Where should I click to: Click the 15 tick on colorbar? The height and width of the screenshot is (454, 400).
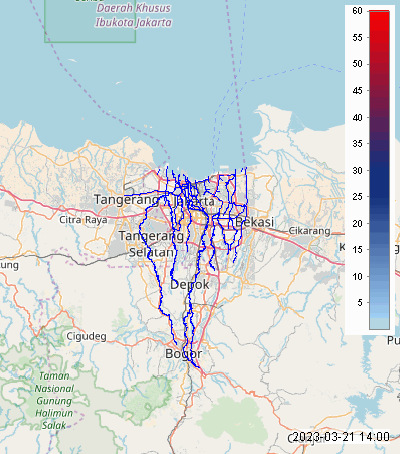[357, 250]
